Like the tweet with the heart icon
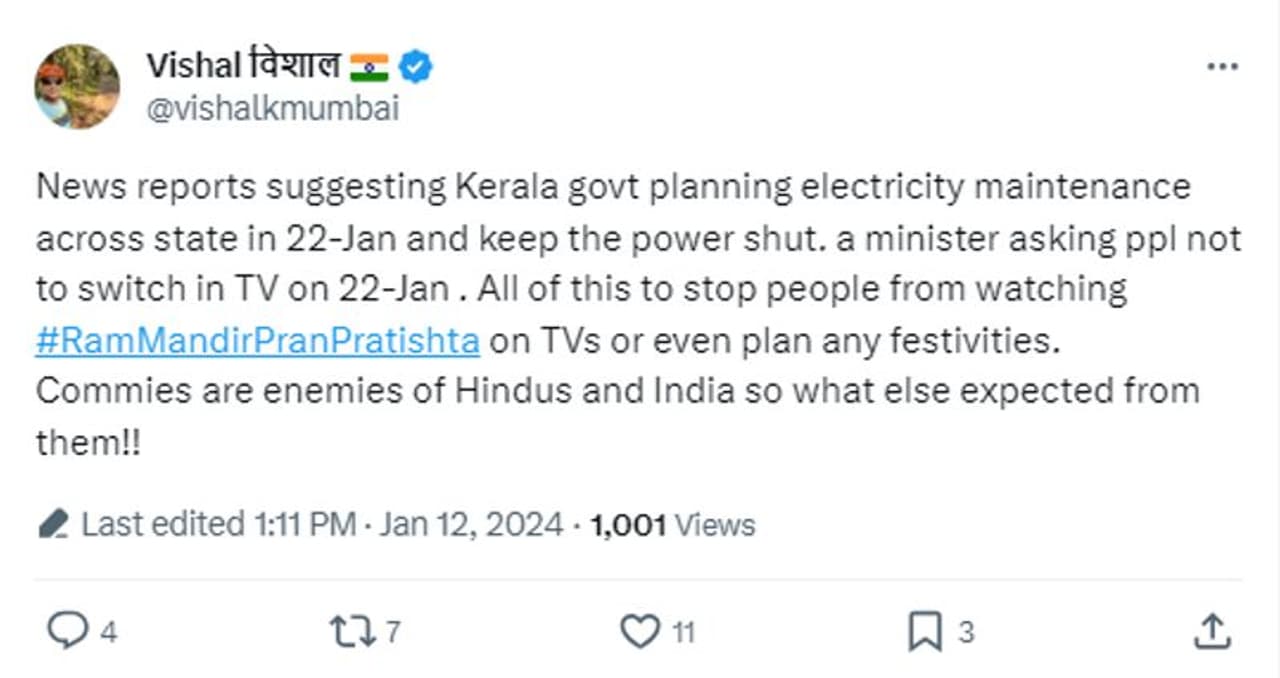 pos(640,631)
